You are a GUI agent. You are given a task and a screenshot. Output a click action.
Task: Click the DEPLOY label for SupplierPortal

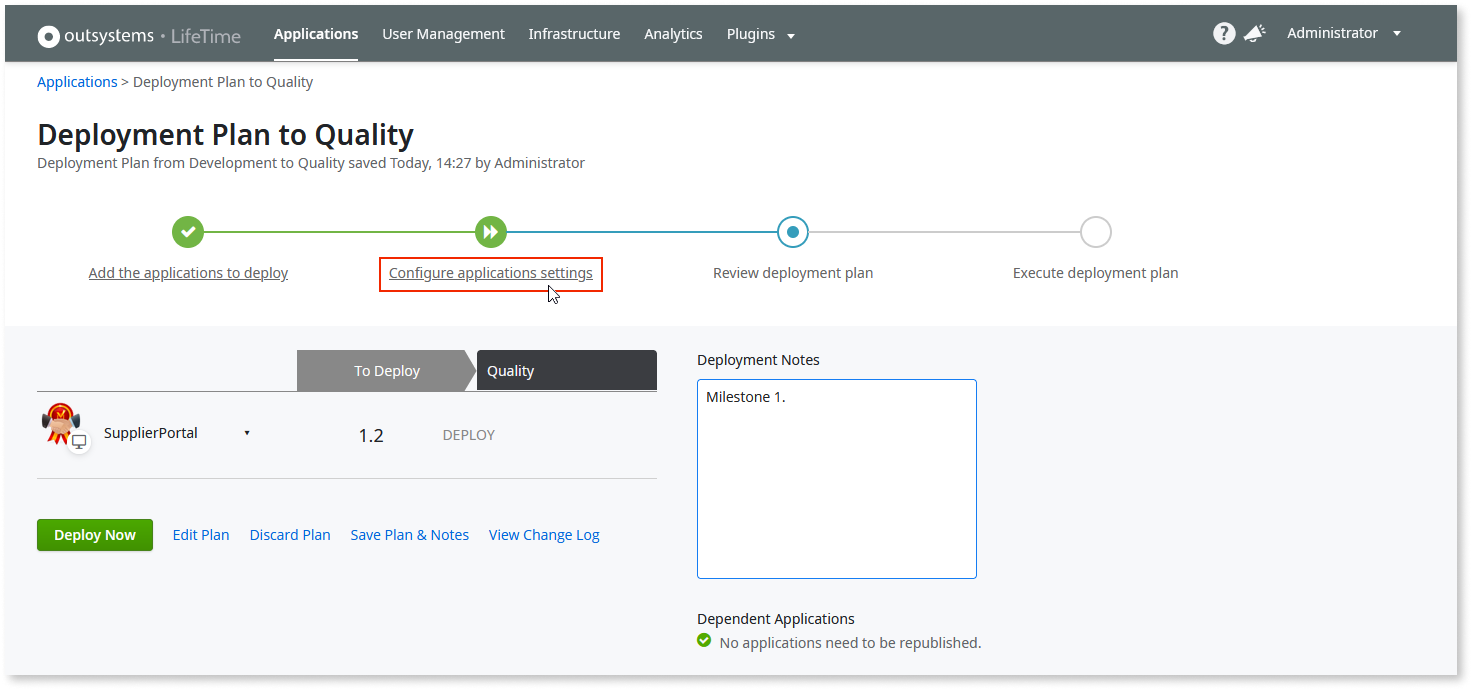[x=468, y=434]
